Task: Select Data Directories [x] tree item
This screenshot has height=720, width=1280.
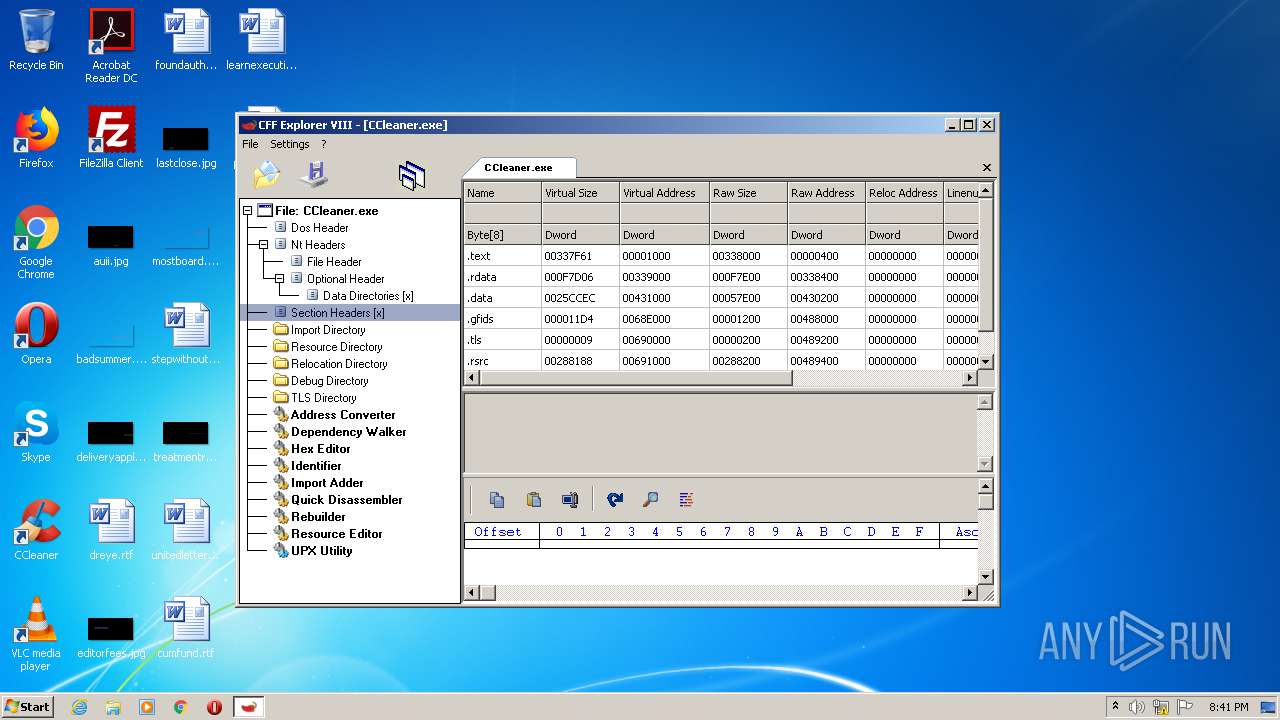Action: (368, 296)
